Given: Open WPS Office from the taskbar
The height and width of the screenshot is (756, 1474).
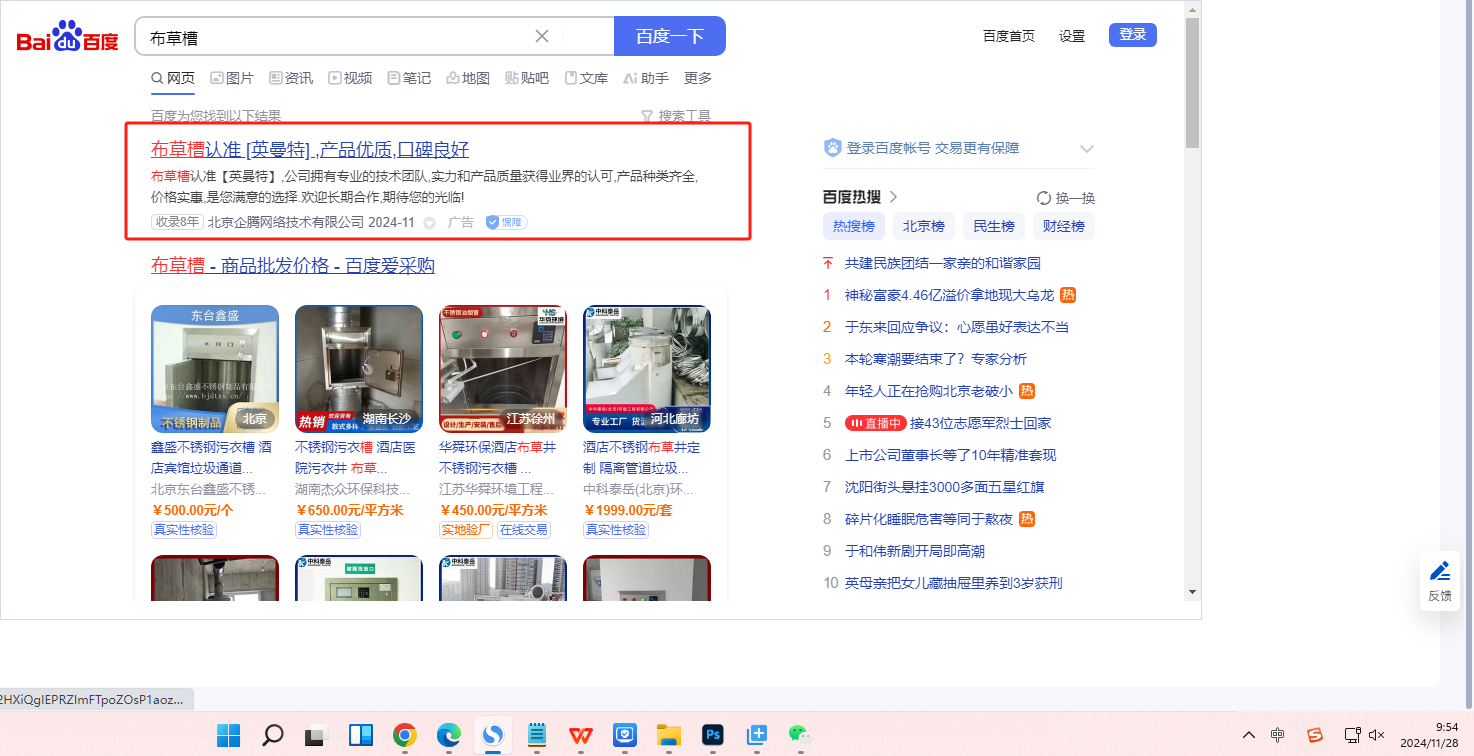Looking at the screenshot, I should [580, 735].
